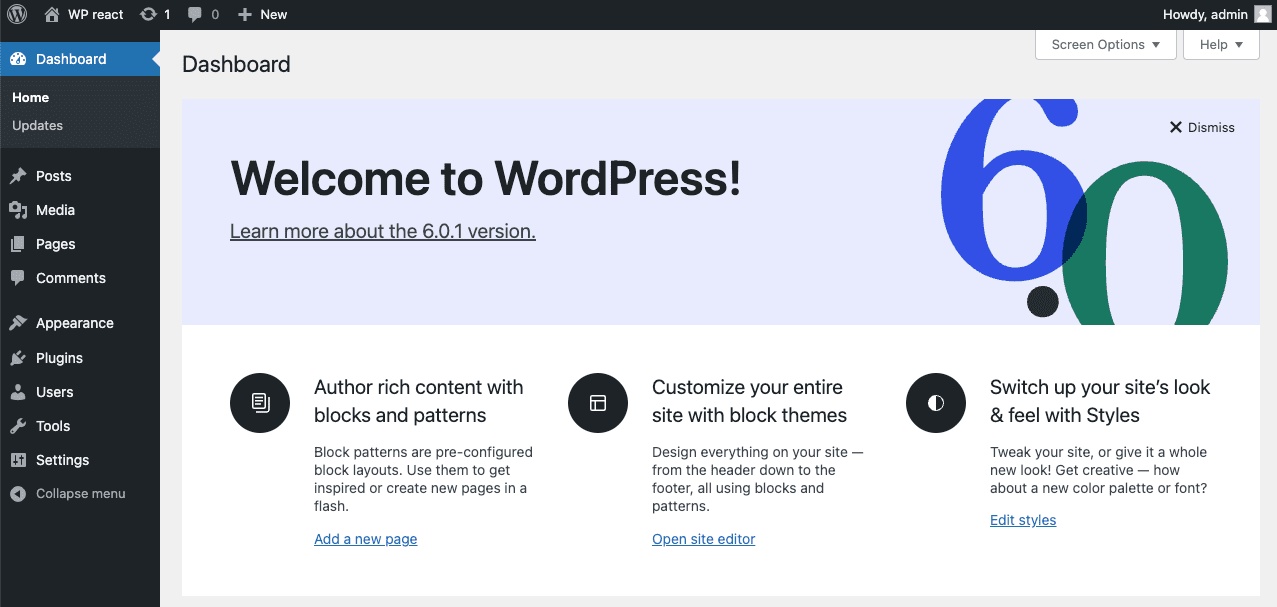Open the comments bubble icon in admin bar

195,15
